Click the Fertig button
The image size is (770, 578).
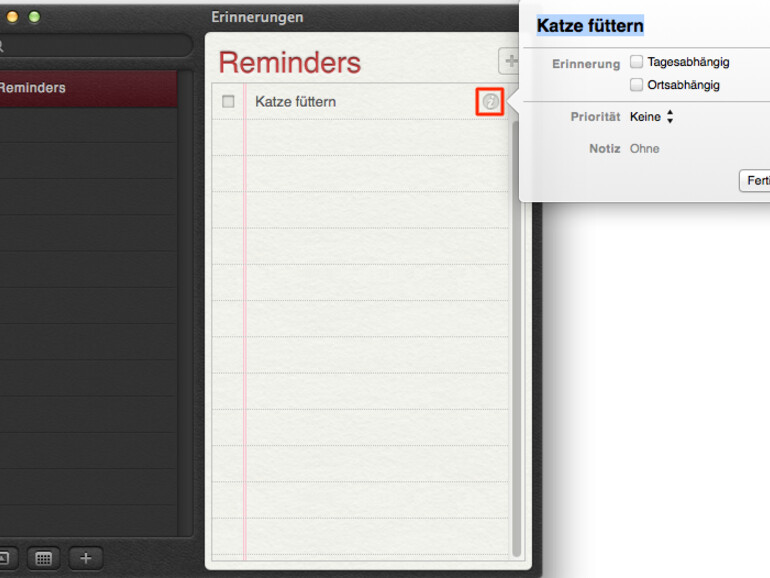[x=755, y=181]
